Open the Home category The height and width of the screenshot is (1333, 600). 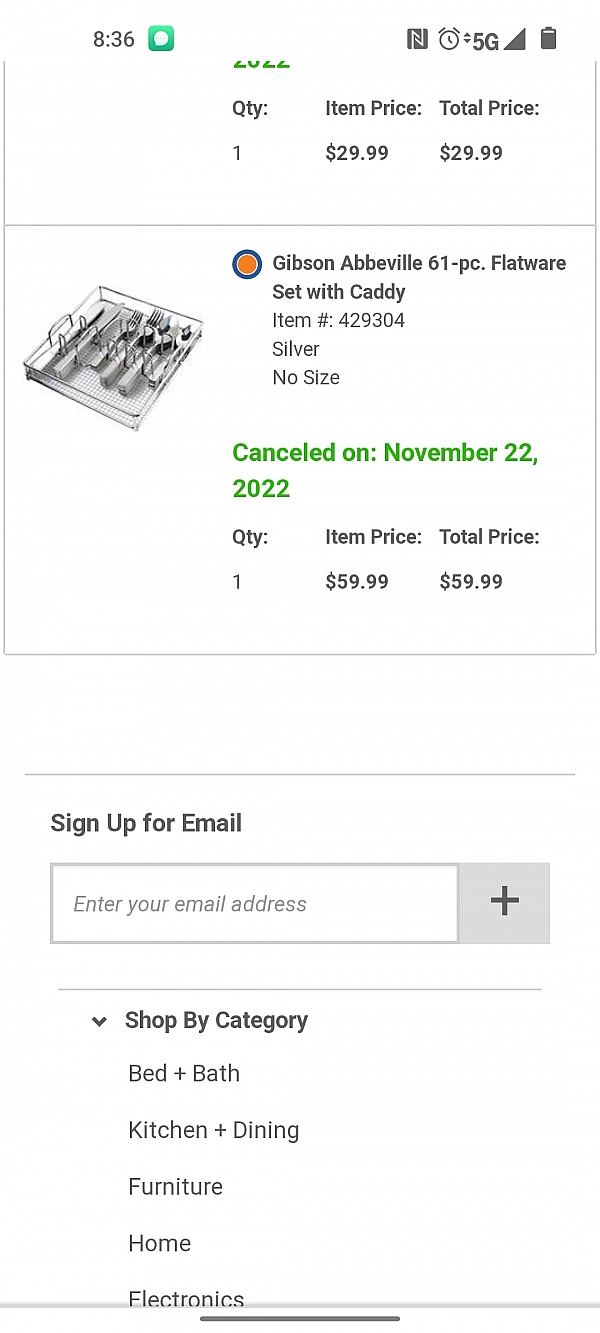click(159, 1243)
